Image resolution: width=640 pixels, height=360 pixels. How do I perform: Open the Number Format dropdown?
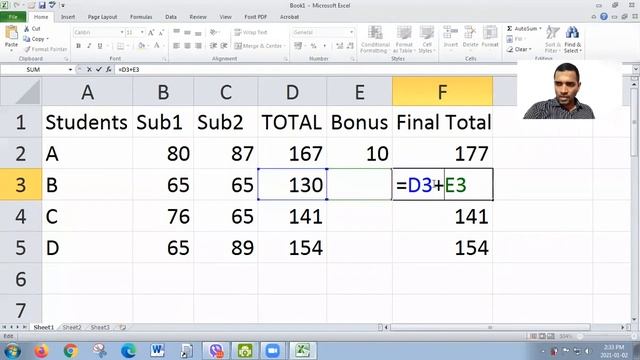(x=351, y=32)
